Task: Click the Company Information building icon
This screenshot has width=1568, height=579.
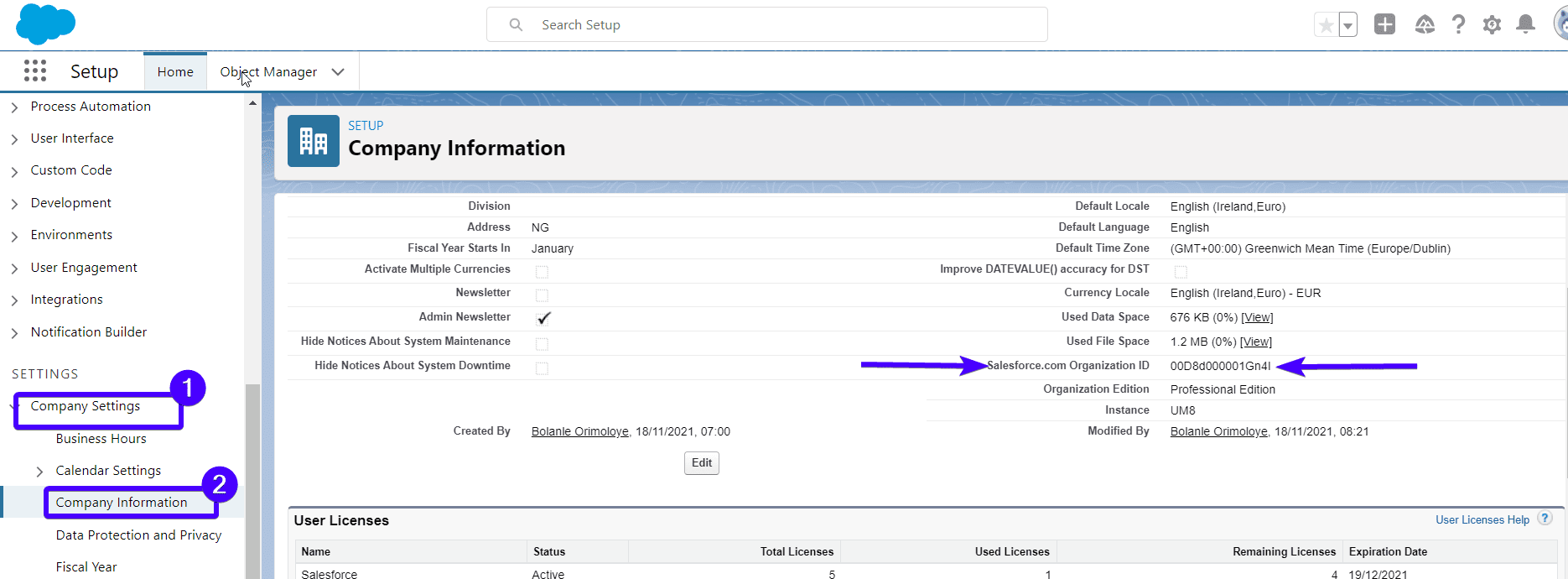Action: coord(314,141)
